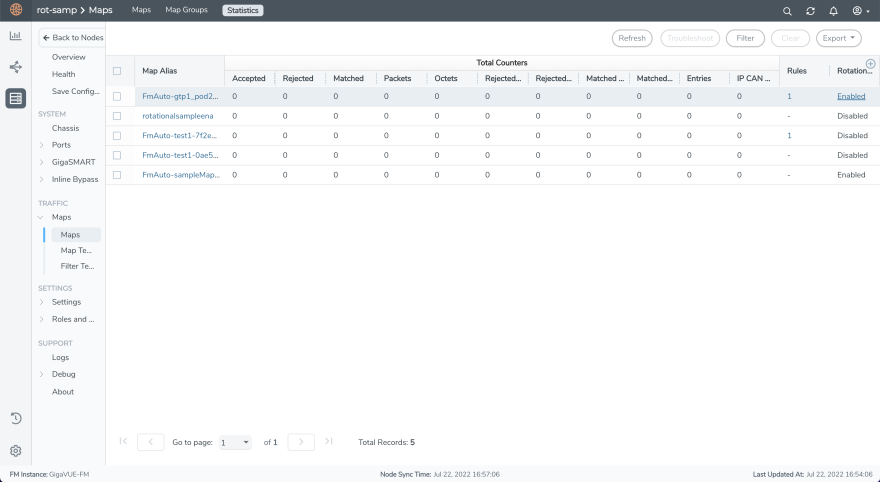Open the Go to page dropdown
The height and width of the screenshot is (482, 880).
[236, 442]
